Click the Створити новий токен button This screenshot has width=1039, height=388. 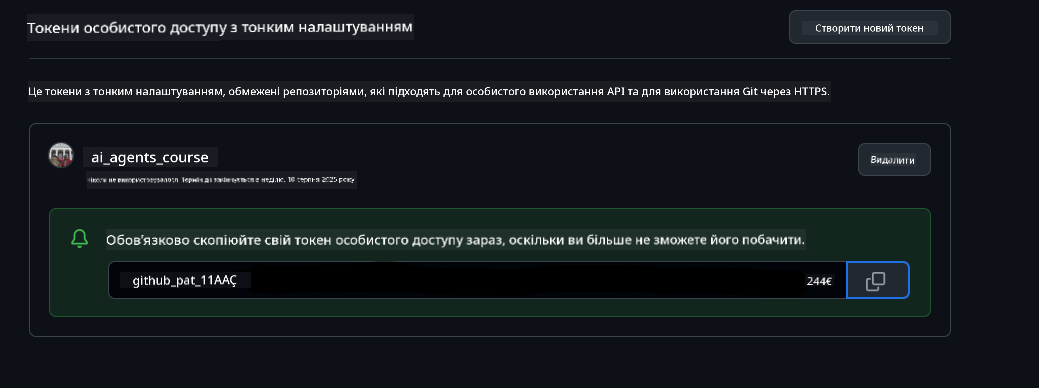869,28
